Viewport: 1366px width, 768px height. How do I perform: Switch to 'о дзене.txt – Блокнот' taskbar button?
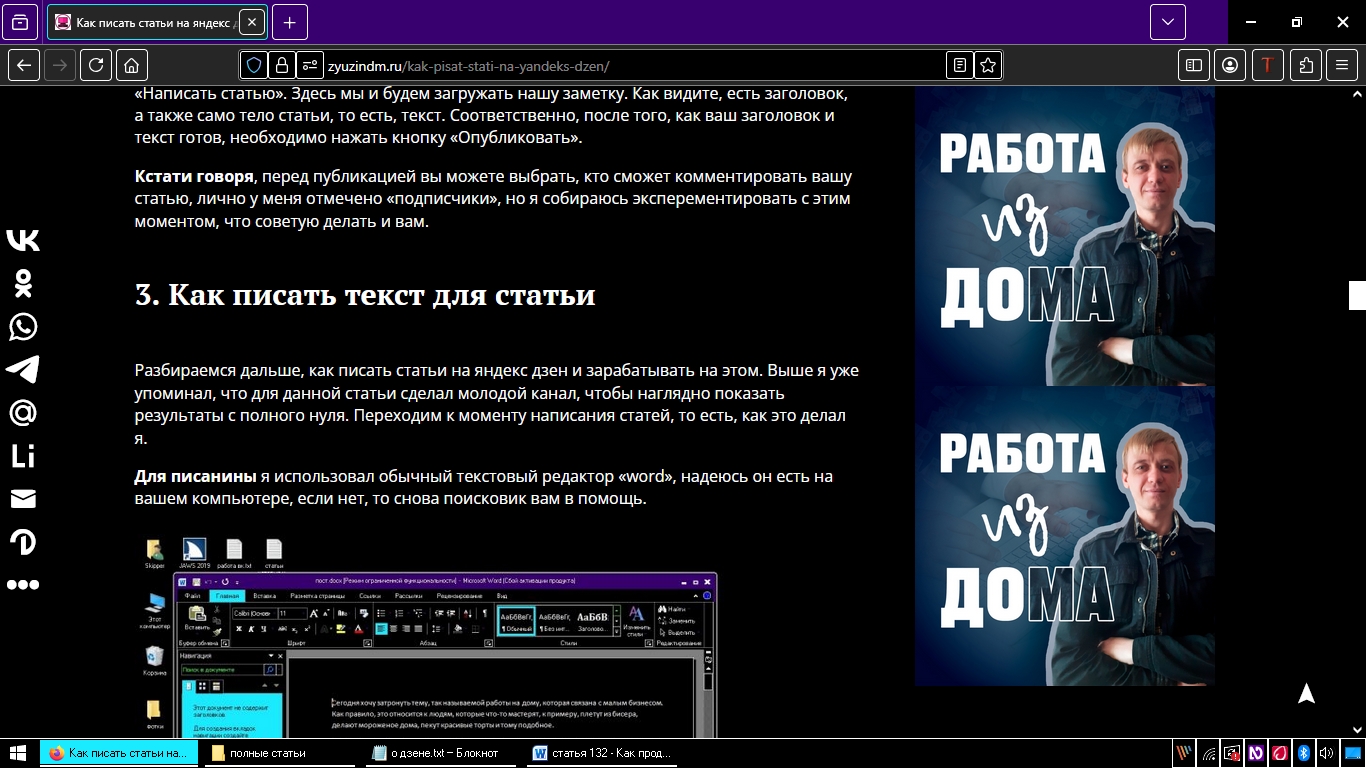(443, 753)
